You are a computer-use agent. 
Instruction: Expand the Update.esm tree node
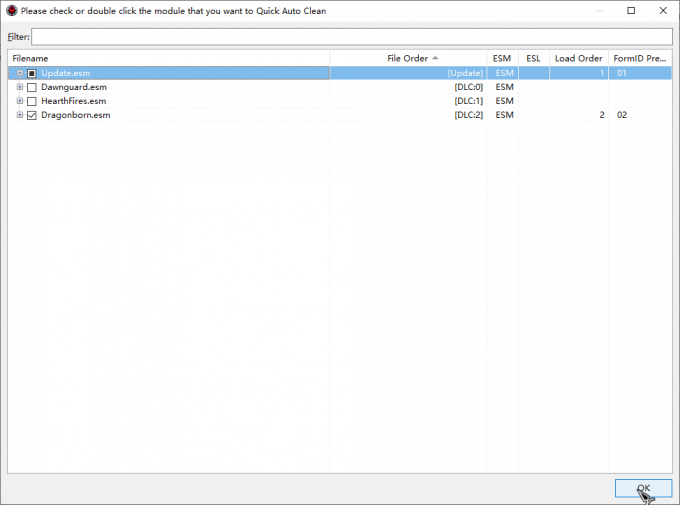point(20,73)
